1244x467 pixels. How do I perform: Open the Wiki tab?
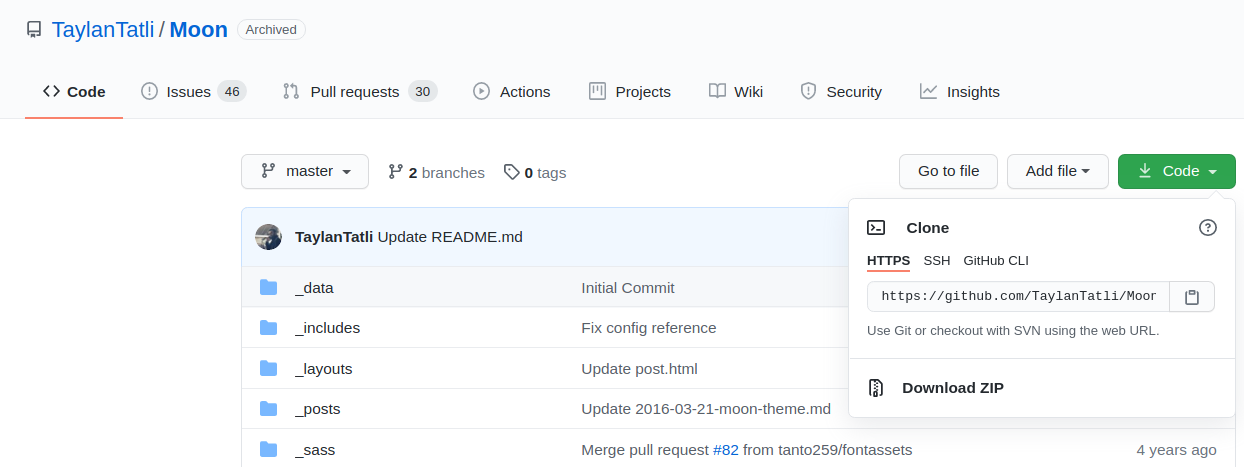pos(736,91)
